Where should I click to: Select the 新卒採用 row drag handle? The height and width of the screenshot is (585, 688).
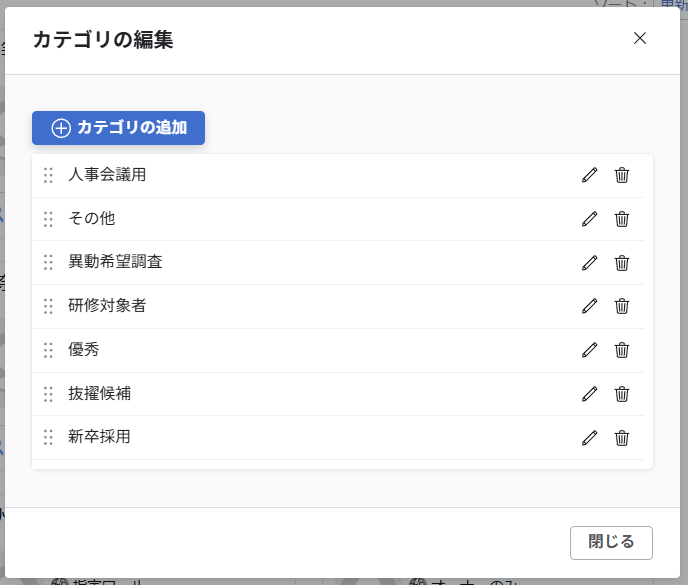[x=48, y=437]
